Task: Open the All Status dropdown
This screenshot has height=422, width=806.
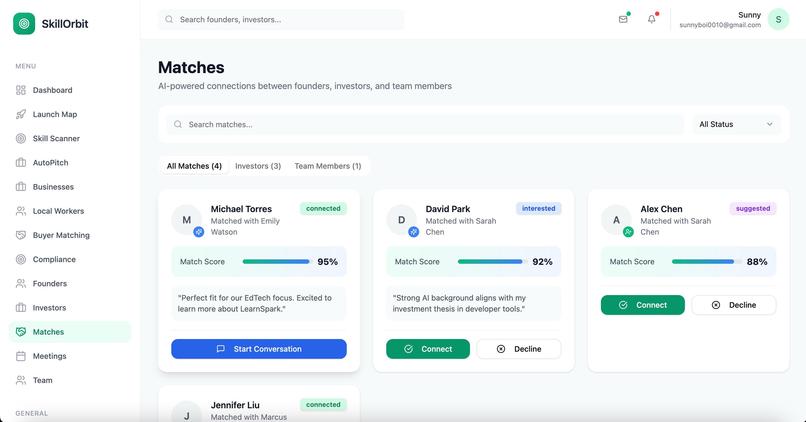Action: pos(736,124)
